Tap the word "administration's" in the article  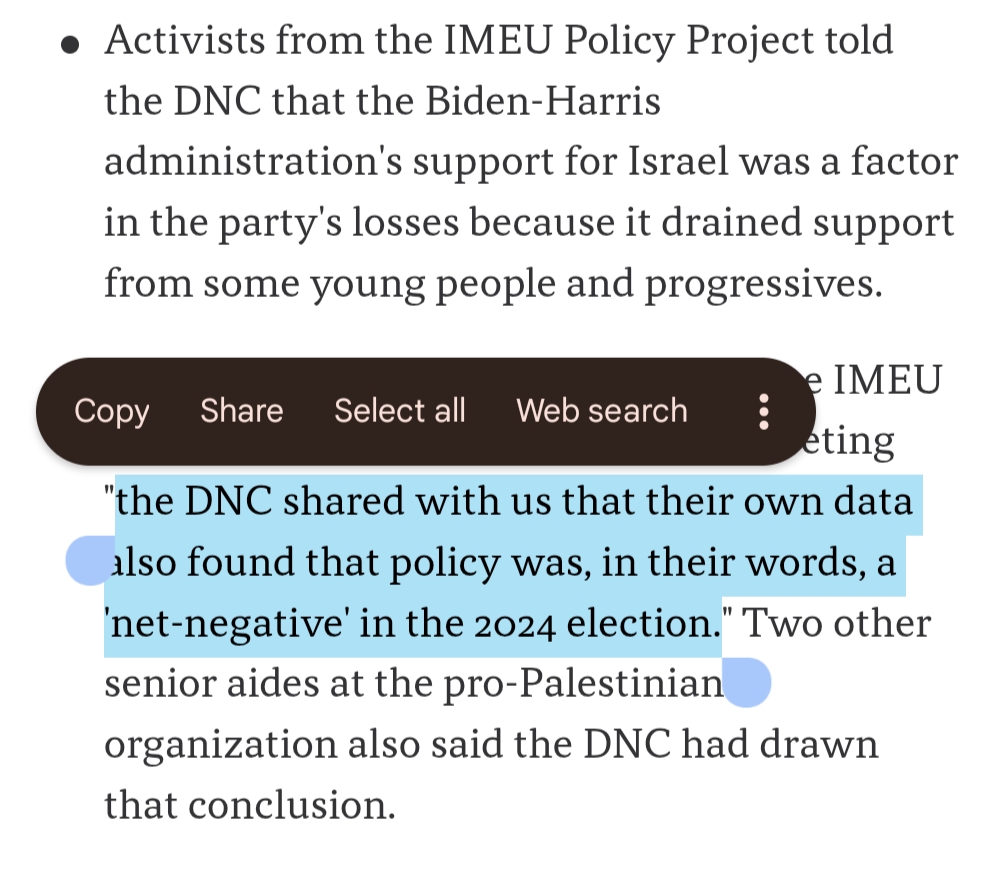[264, 162]
